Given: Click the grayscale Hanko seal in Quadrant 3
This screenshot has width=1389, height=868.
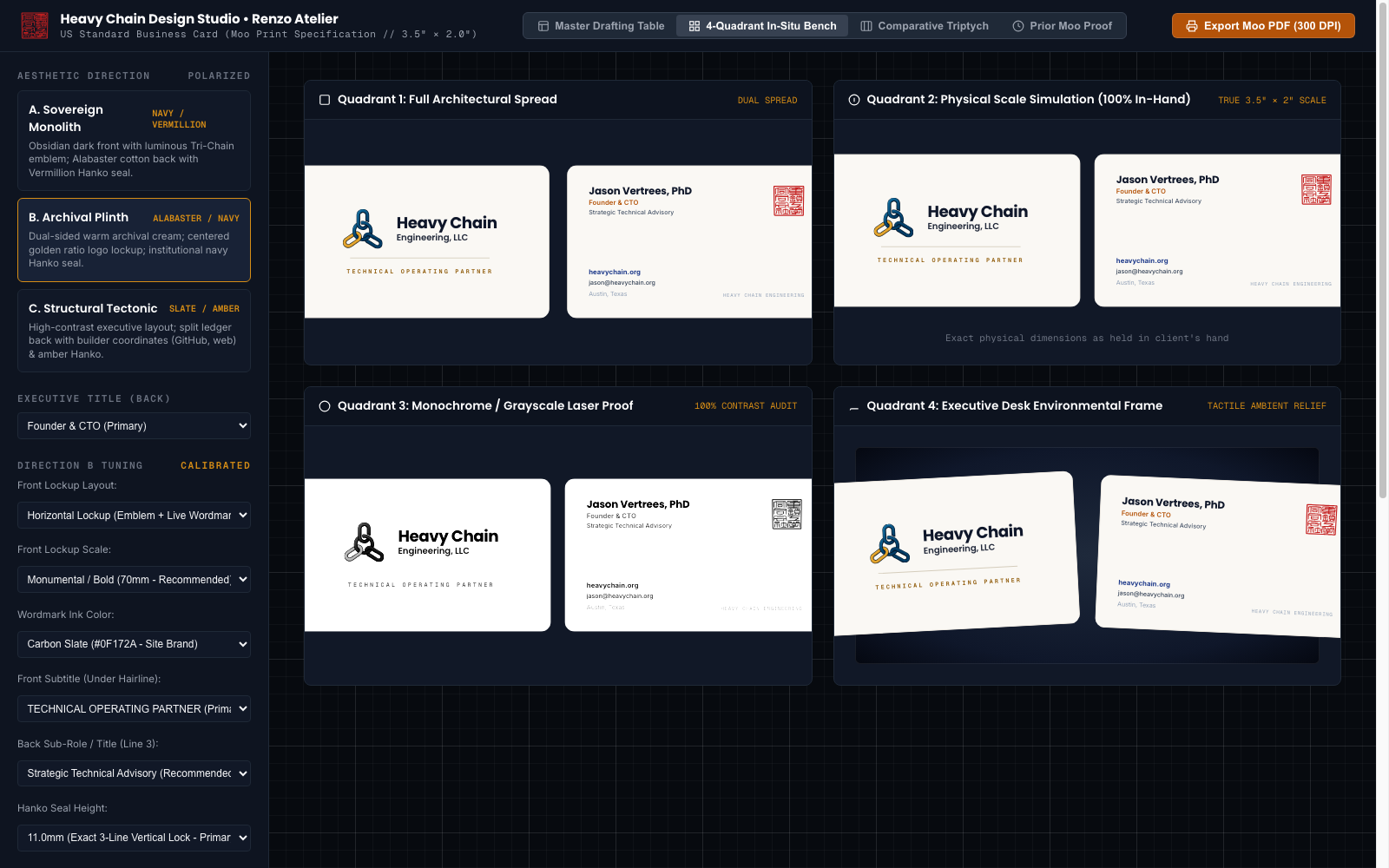Looking at the screenshot, I should tap(787, 514).
